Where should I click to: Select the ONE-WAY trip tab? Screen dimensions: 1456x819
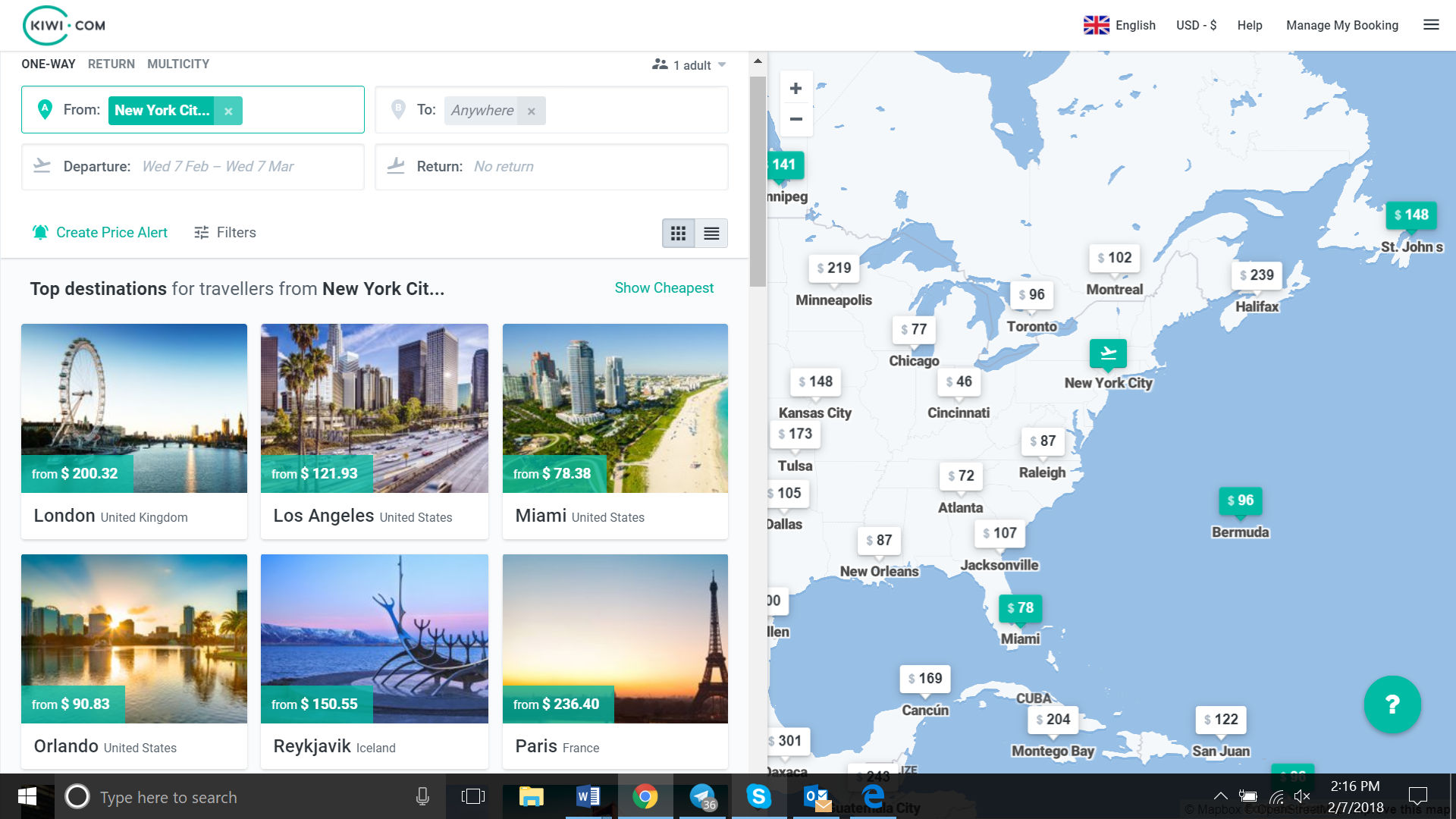pyautogui.click(x=49, y=64)
